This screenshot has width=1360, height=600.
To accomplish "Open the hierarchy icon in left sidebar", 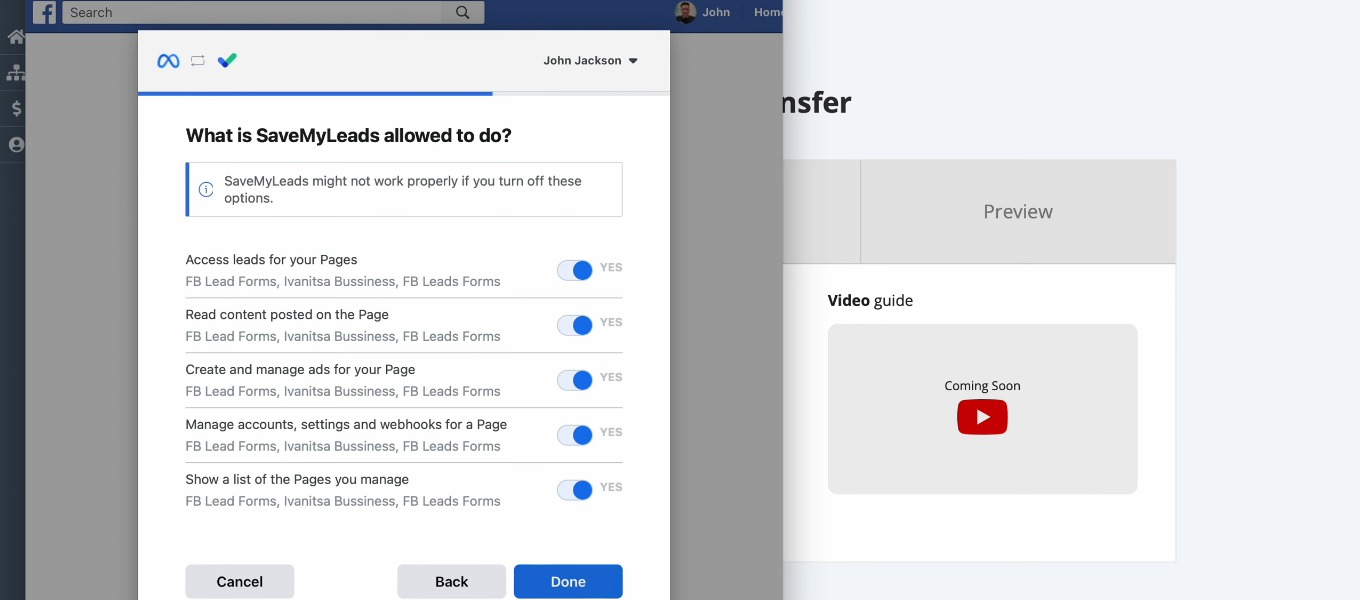I will [15, 73].
